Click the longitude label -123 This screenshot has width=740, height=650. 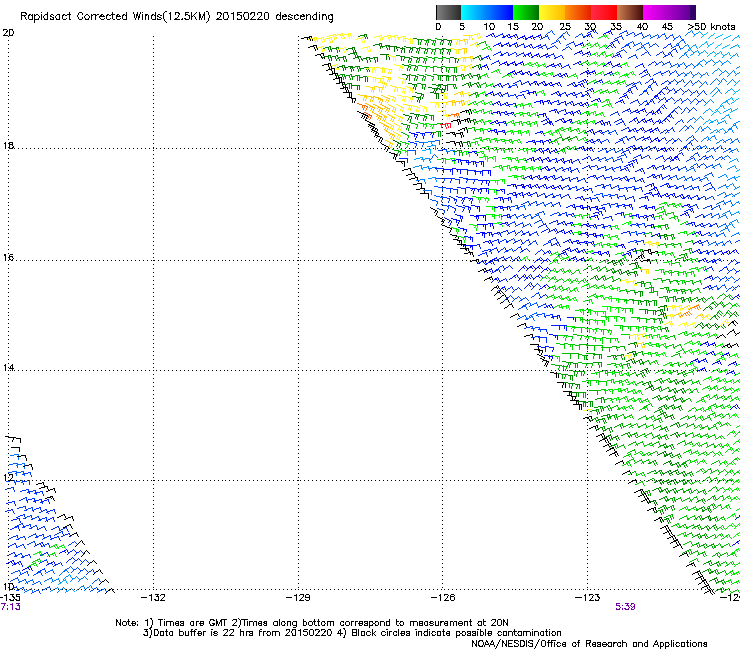(x=588, y=598)
